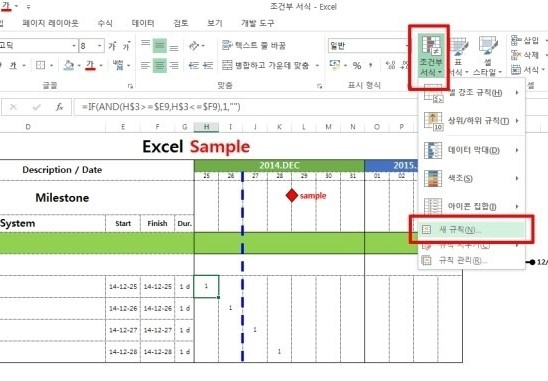Open fill color dropdown arrow

click(79, 65)
